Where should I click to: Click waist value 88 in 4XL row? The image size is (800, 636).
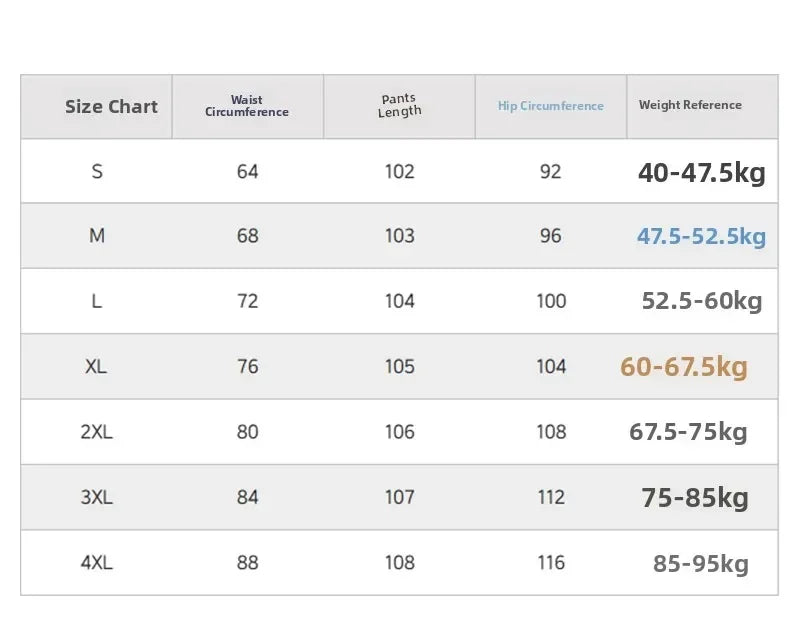(247, 563)
